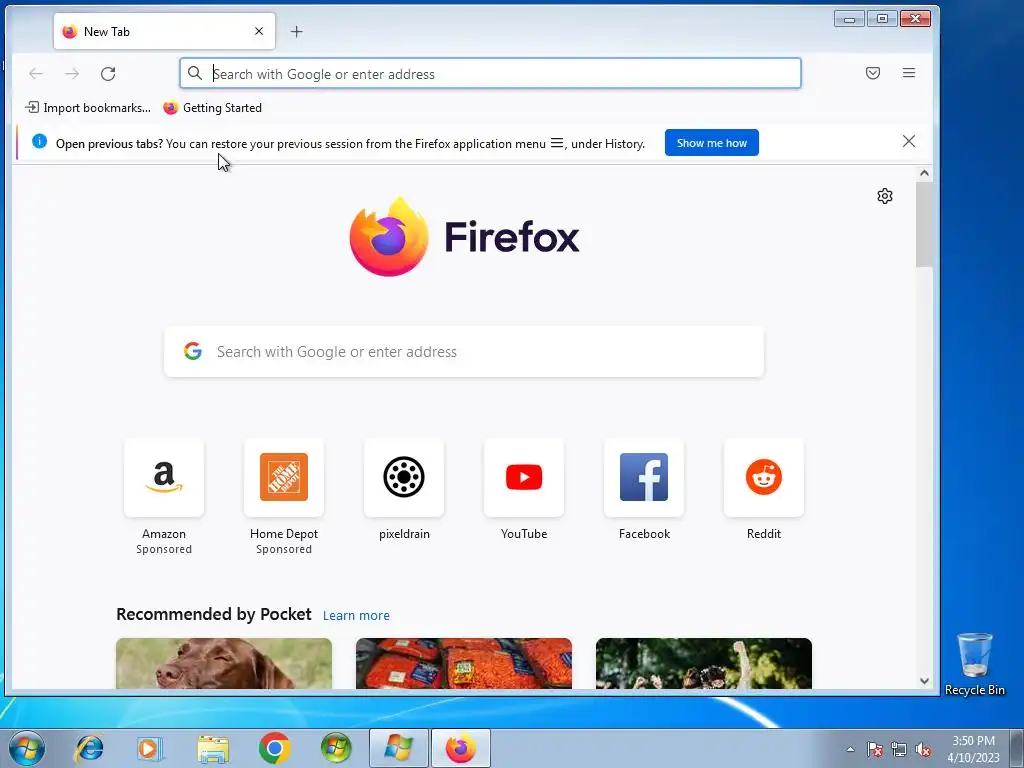Image resolution: width=1024 pixels, height=768 pixels.
Task: Launch Google Chrome from taskbar
Action: click(x=274, y=748)
